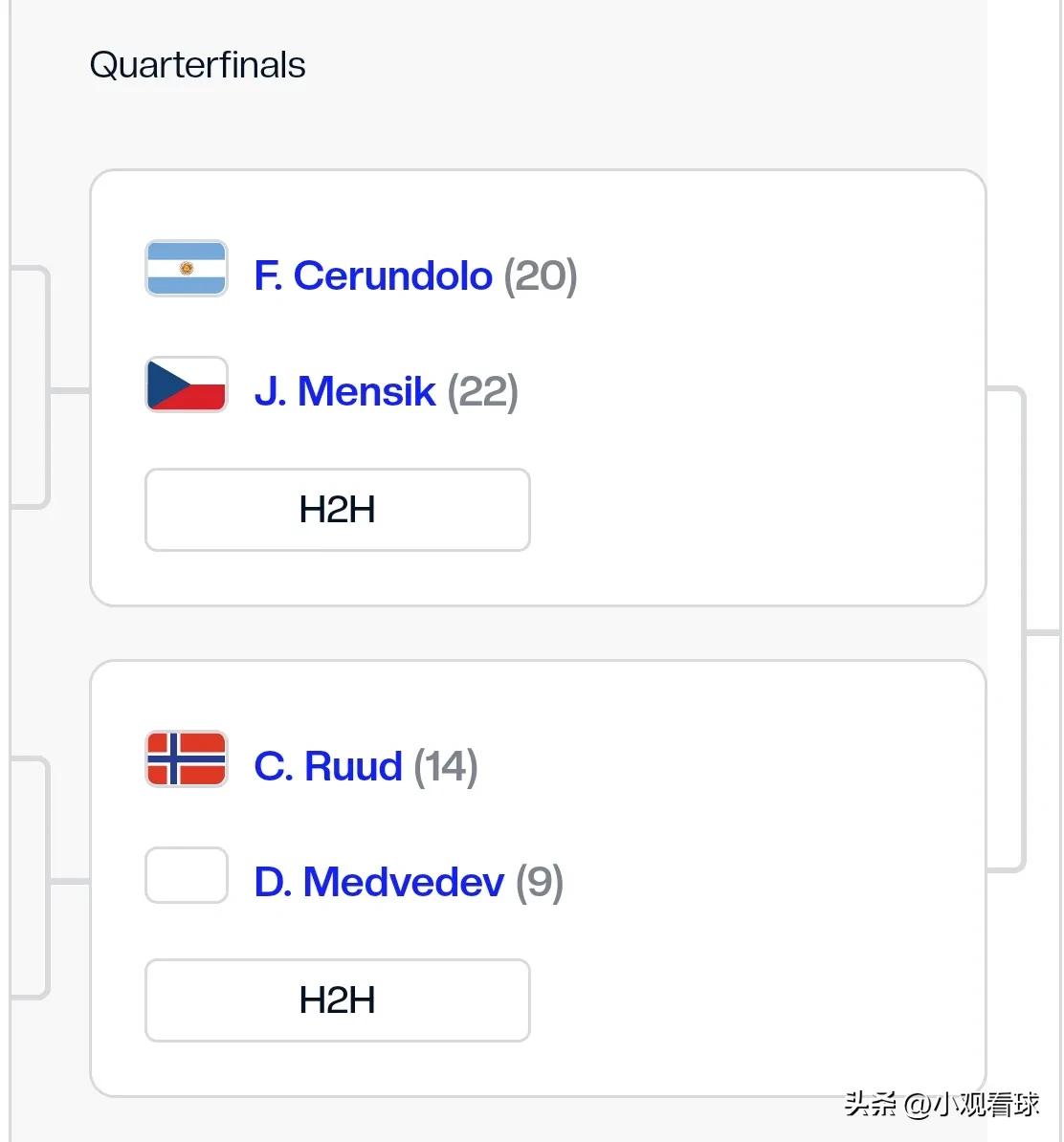1064x1142 pixels.
Task: Click seed number (22) after Mensik
Action: pyautogui.click(x=482, y=392)
